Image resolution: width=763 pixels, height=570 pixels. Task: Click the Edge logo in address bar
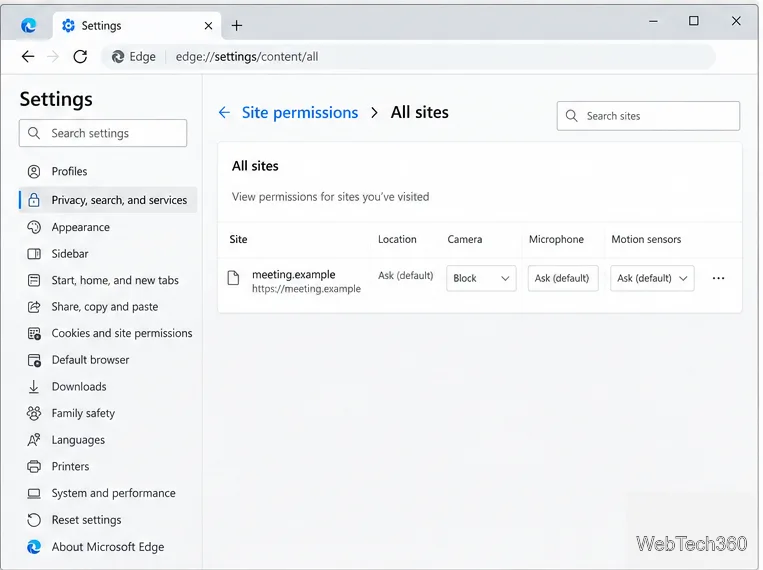pos(118,57)
